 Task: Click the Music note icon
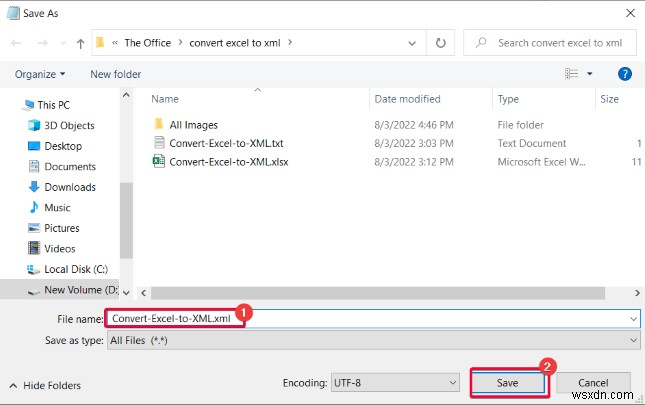[34, 207]
